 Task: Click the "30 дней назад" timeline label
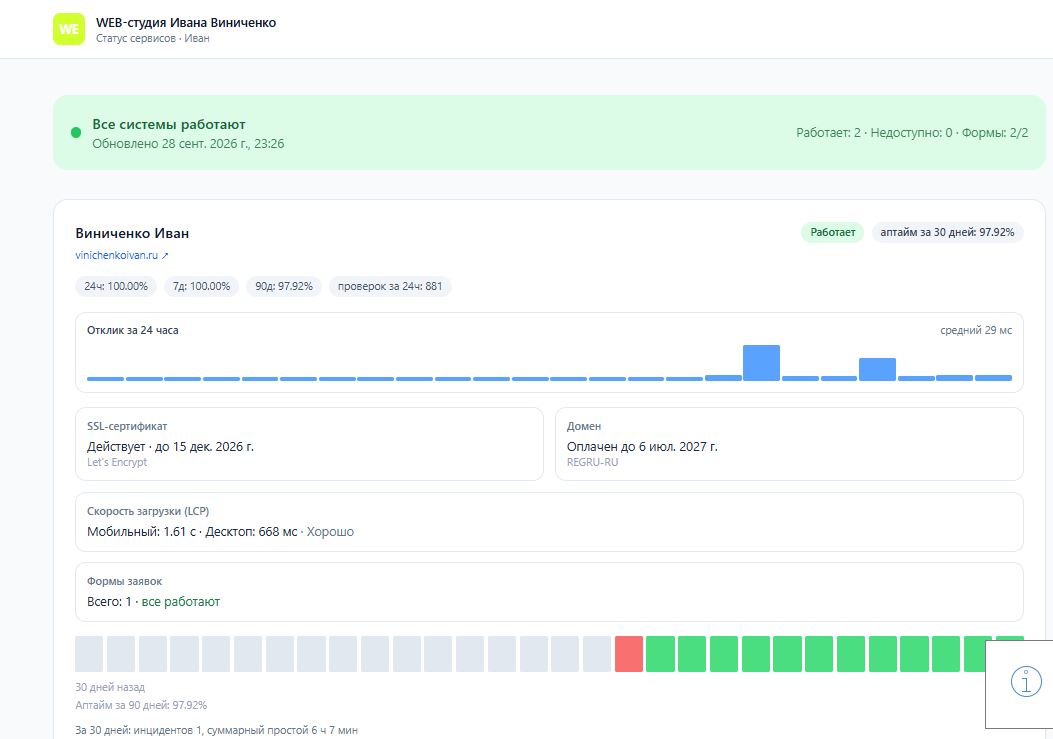[110, 687]
